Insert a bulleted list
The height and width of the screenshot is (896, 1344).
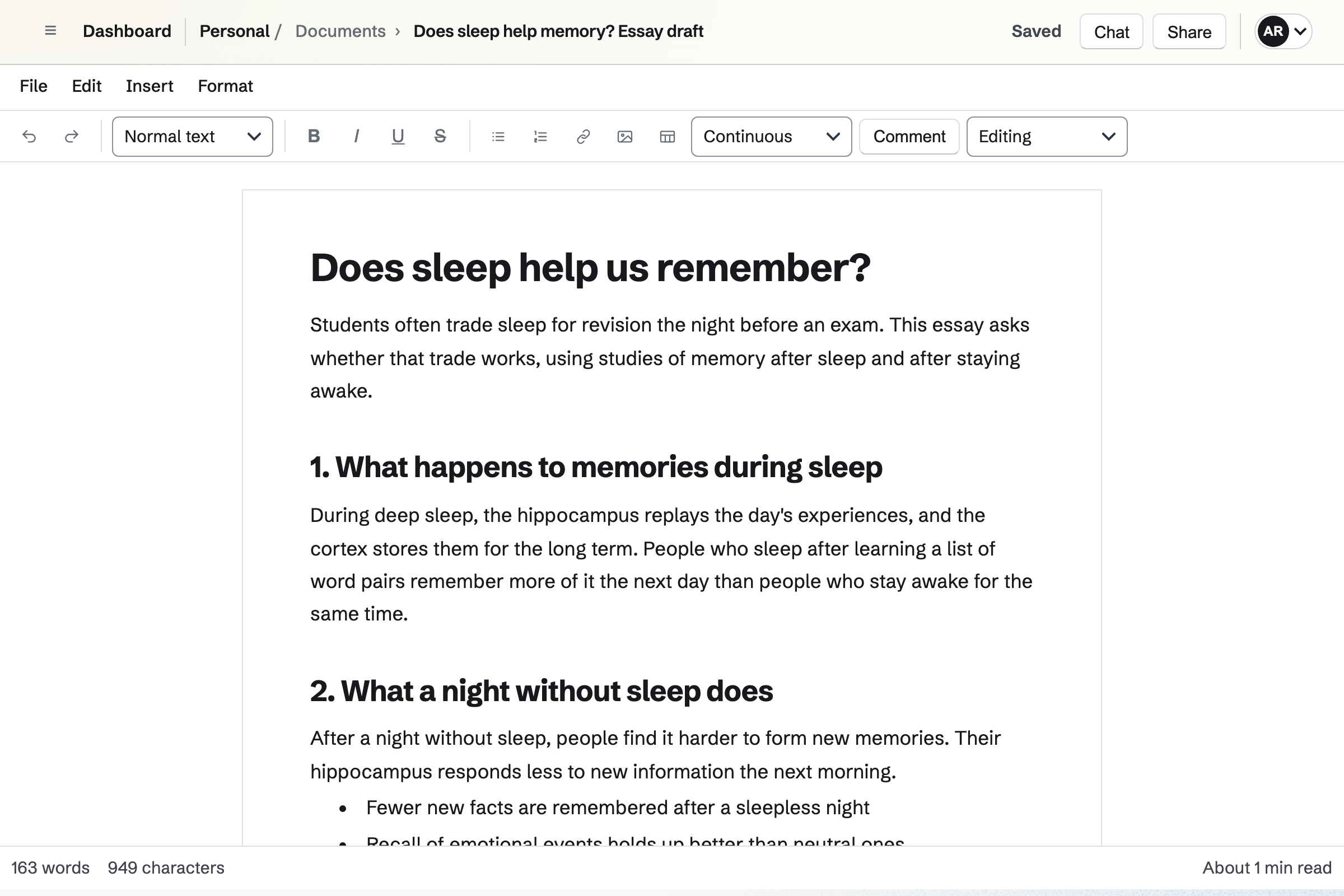[498, 137]
